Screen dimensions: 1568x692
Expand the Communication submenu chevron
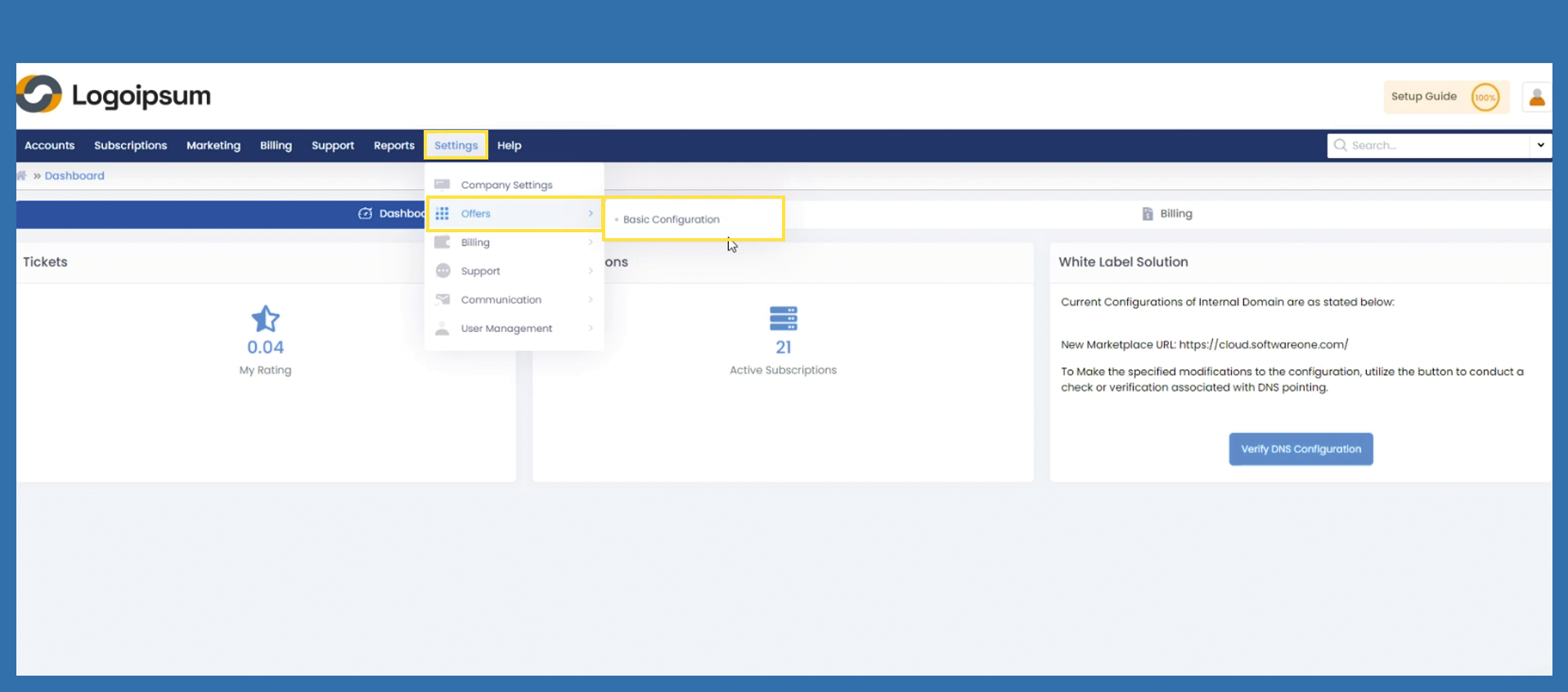click(x=591, y=299)
